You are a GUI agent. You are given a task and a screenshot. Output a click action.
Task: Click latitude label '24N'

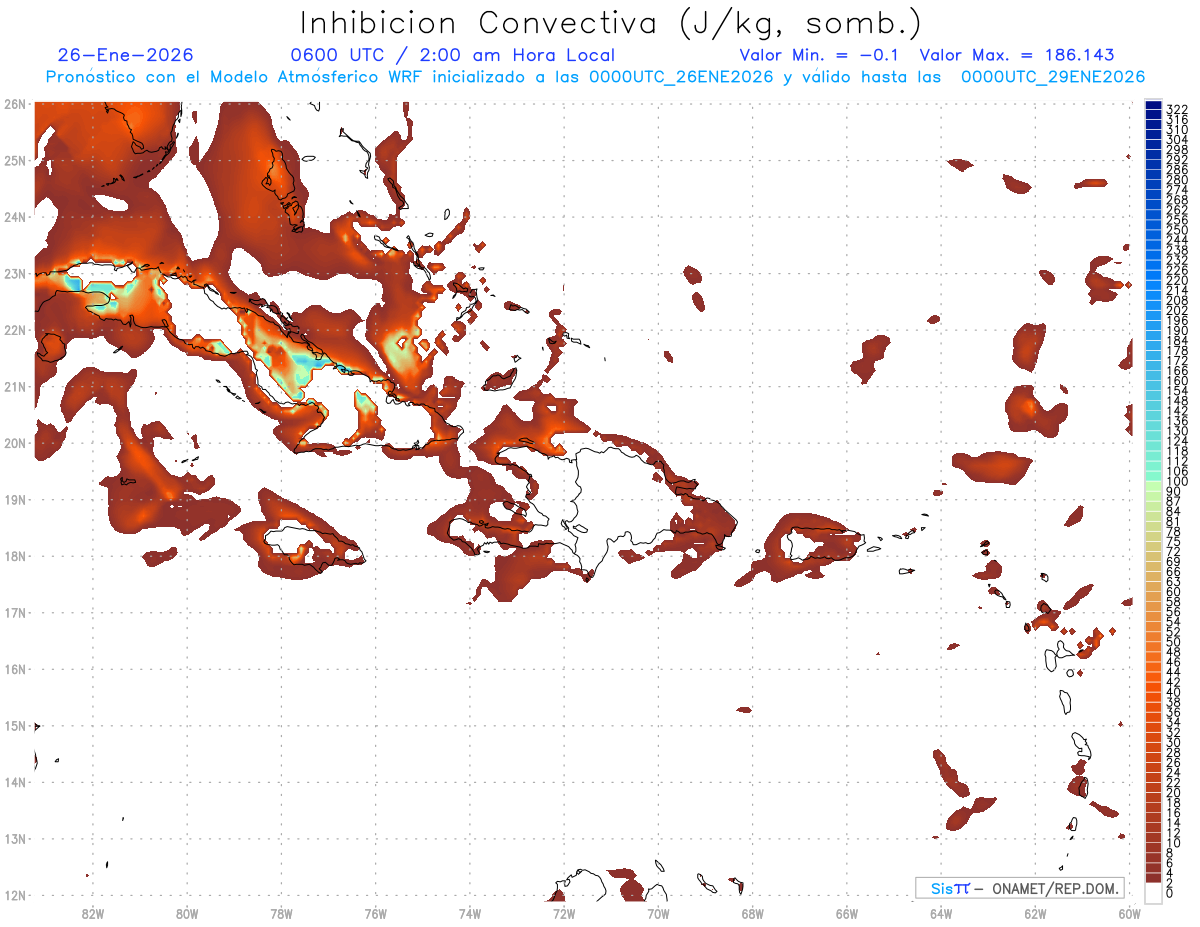15,217
